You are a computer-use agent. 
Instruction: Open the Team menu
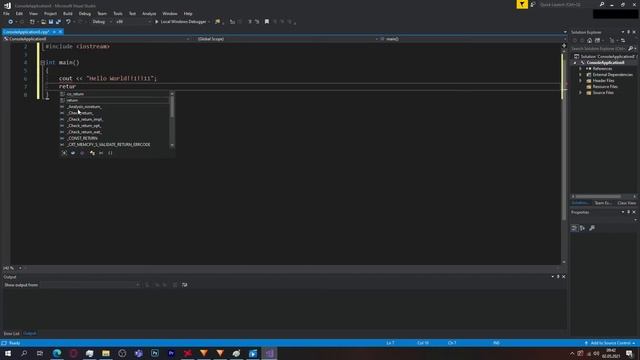click(x=102, y=13)
